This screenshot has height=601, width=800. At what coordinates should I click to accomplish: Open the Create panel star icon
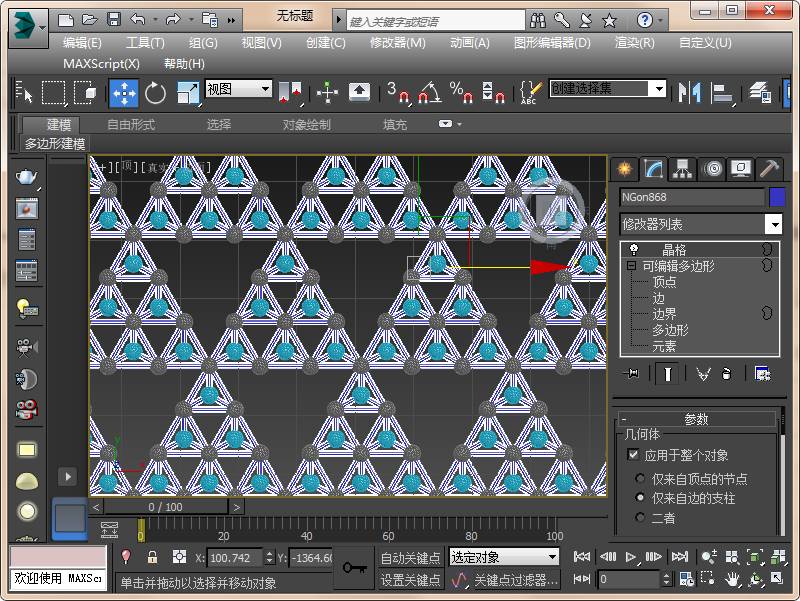624,169
